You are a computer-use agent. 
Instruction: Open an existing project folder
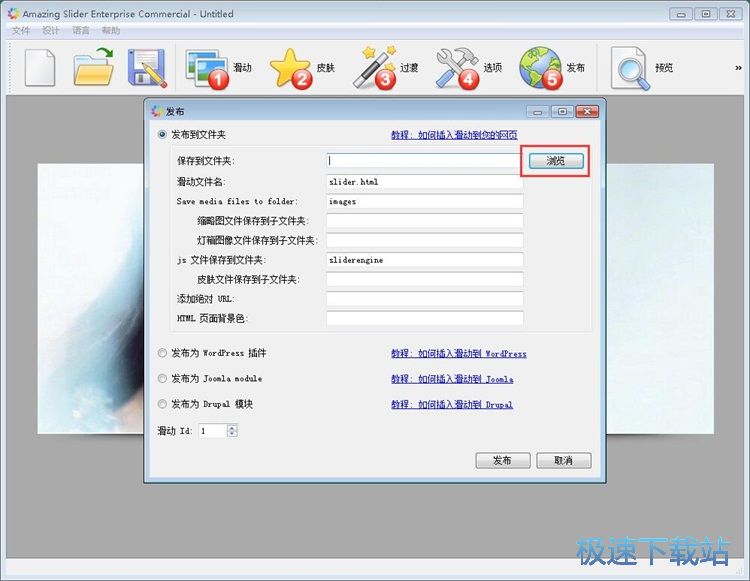94,67
